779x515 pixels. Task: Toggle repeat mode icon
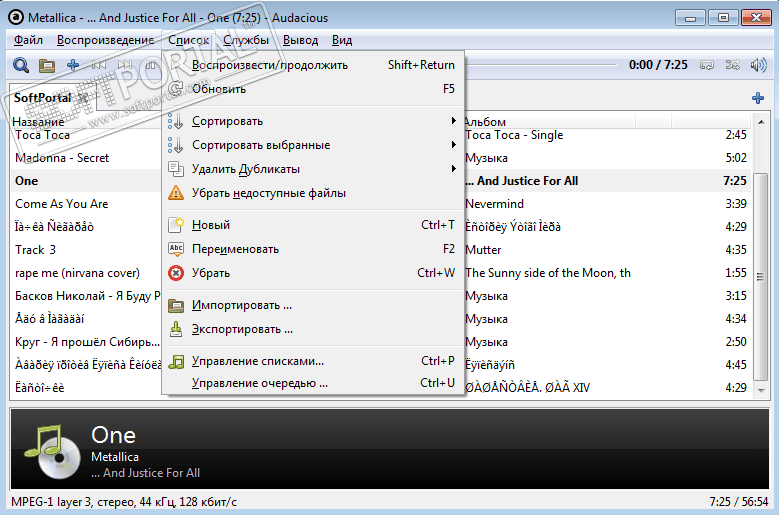coord(706,65)
